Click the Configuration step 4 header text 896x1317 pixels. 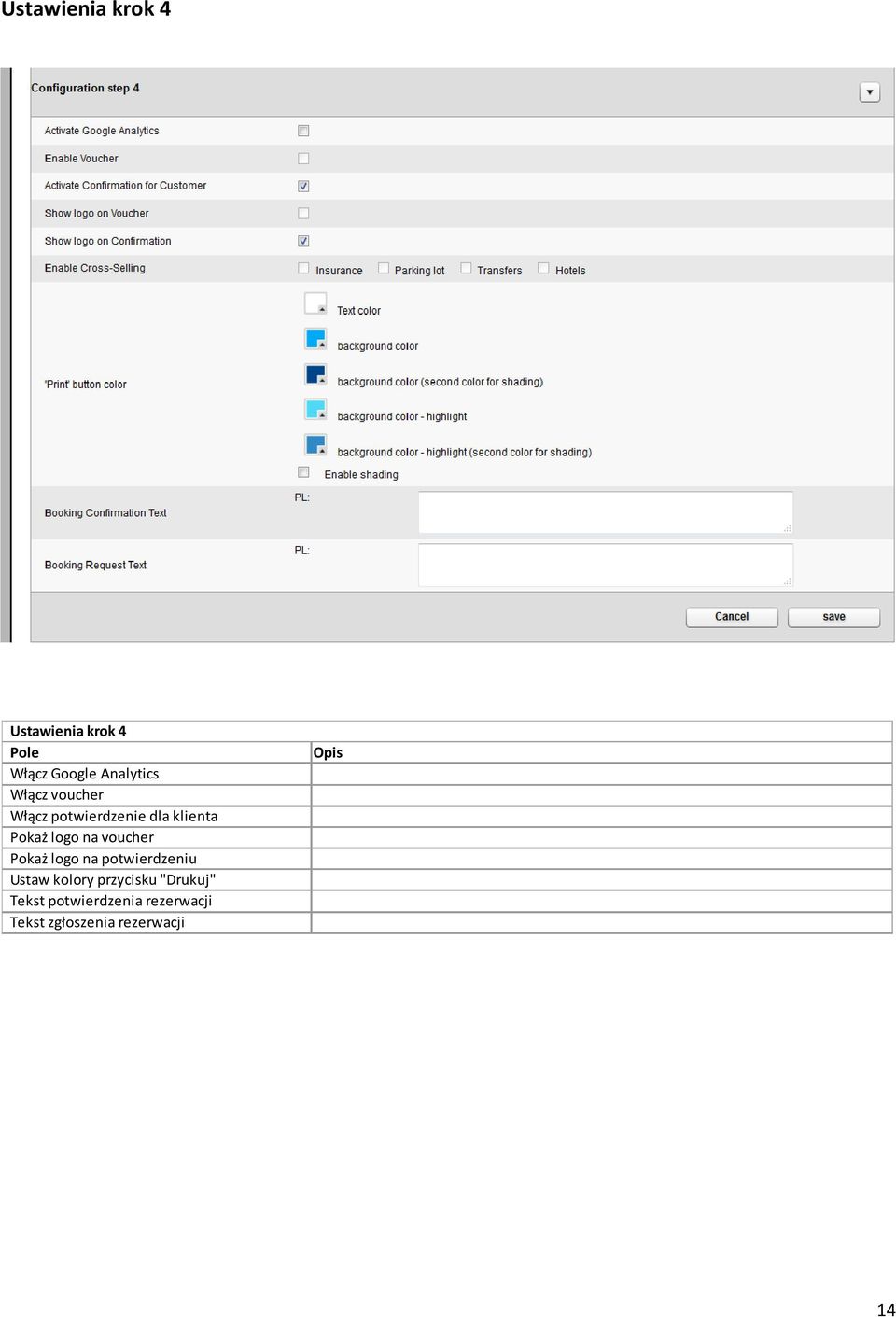point(85,88)
